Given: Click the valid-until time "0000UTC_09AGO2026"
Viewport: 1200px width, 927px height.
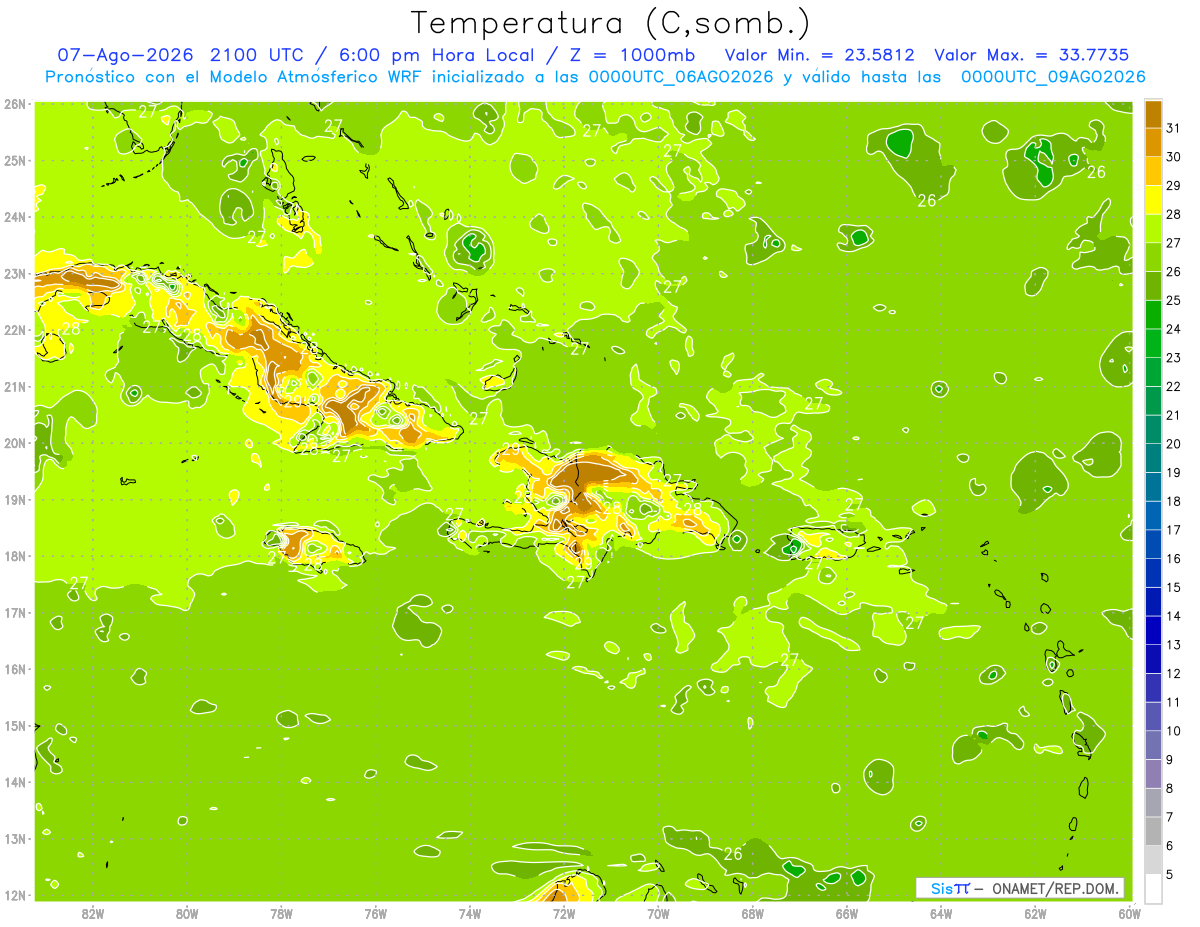Looking at the screenshot, I should [1053, 77].
